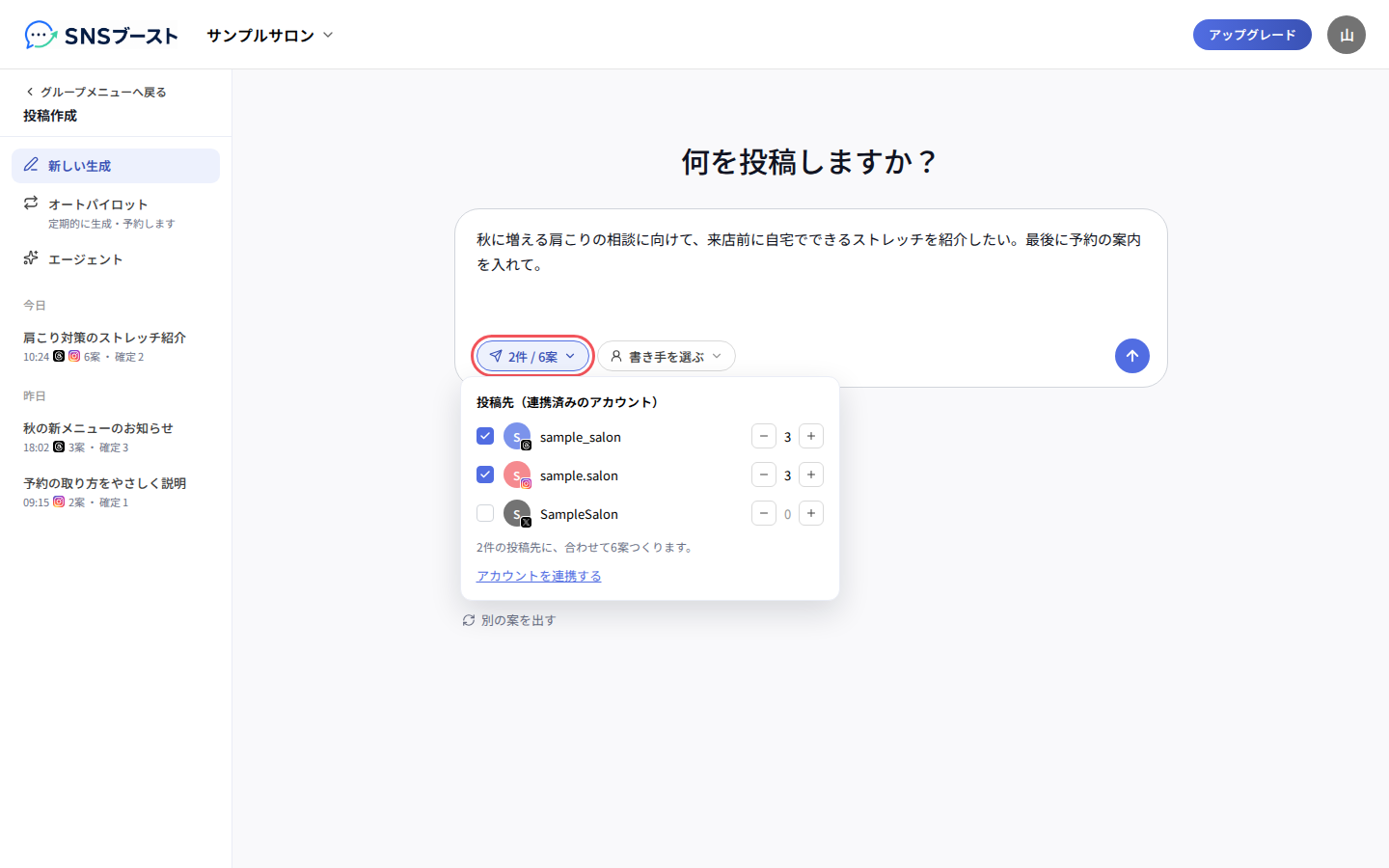The image size is (1389, 868).
Task: Click the sparkle icon beside エージェント
Action: (x=31, y=258)
